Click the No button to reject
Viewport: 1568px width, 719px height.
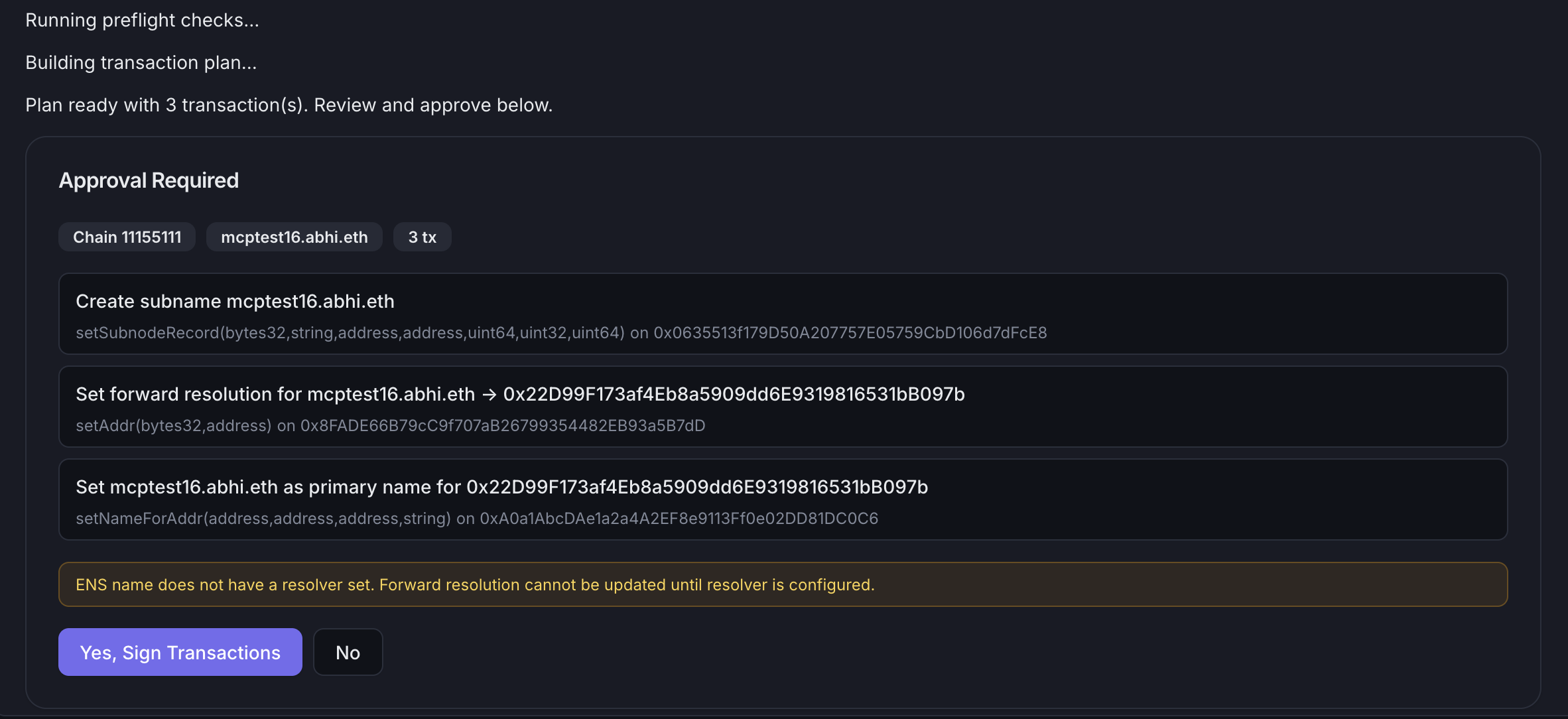[348, 652]
